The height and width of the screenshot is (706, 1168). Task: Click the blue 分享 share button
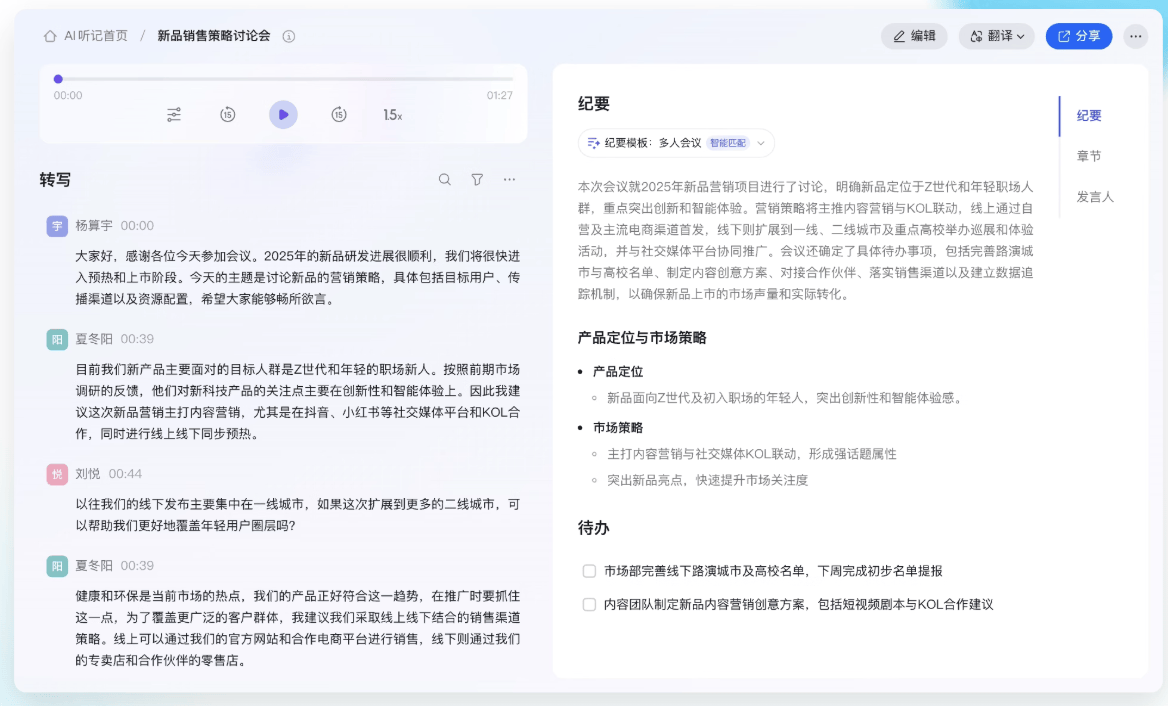pyautogui.click(x=1078, y=36)
